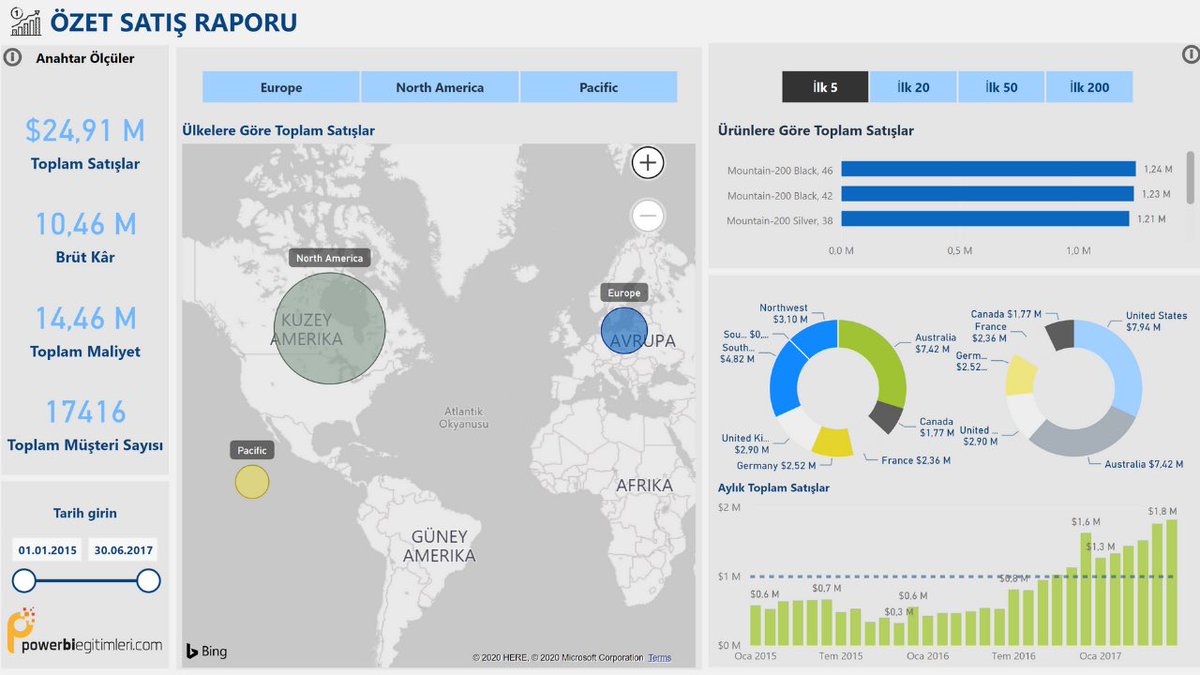Click the right handle of the date slider

coord(148,581)
